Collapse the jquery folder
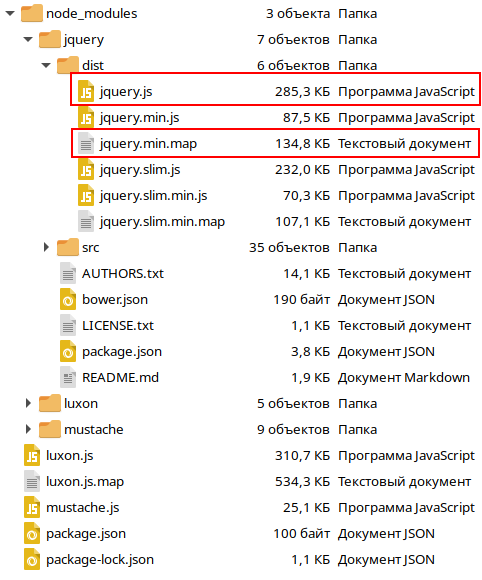The image size is (482, 580). click(x=28, y=40)
